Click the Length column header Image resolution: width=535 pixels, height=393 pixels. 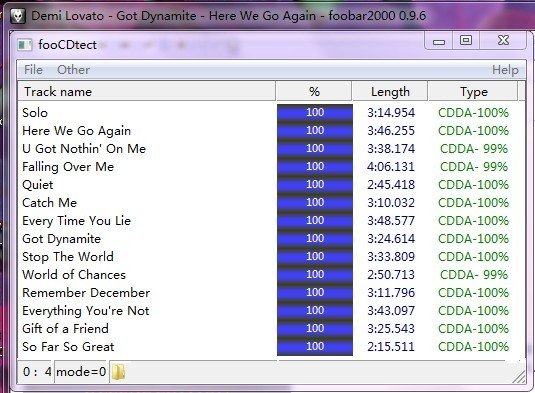click(390, 91)
